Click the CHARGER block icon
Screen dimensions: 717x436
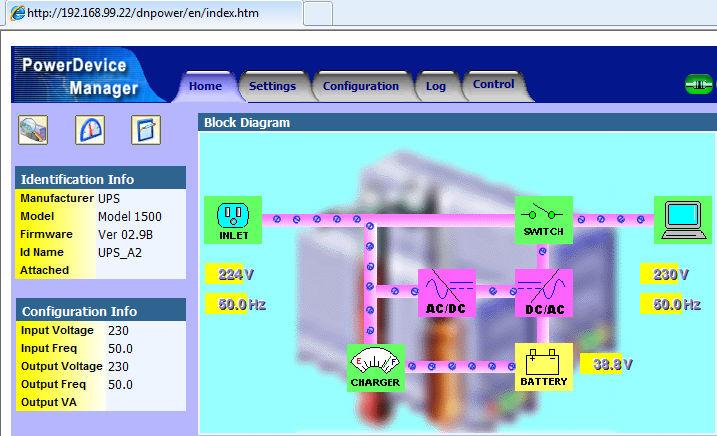point(375,368)
